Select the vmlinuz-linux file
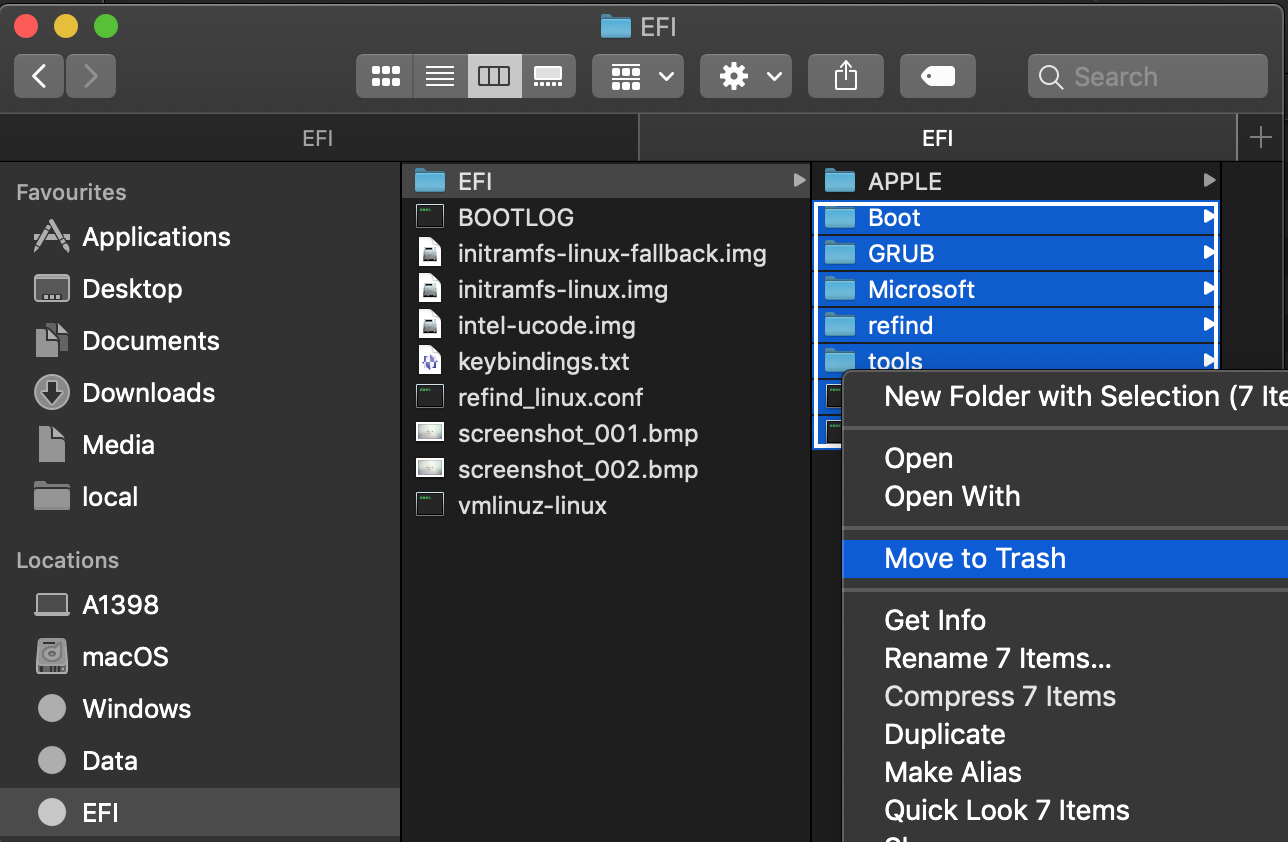 tap(606, 505)
